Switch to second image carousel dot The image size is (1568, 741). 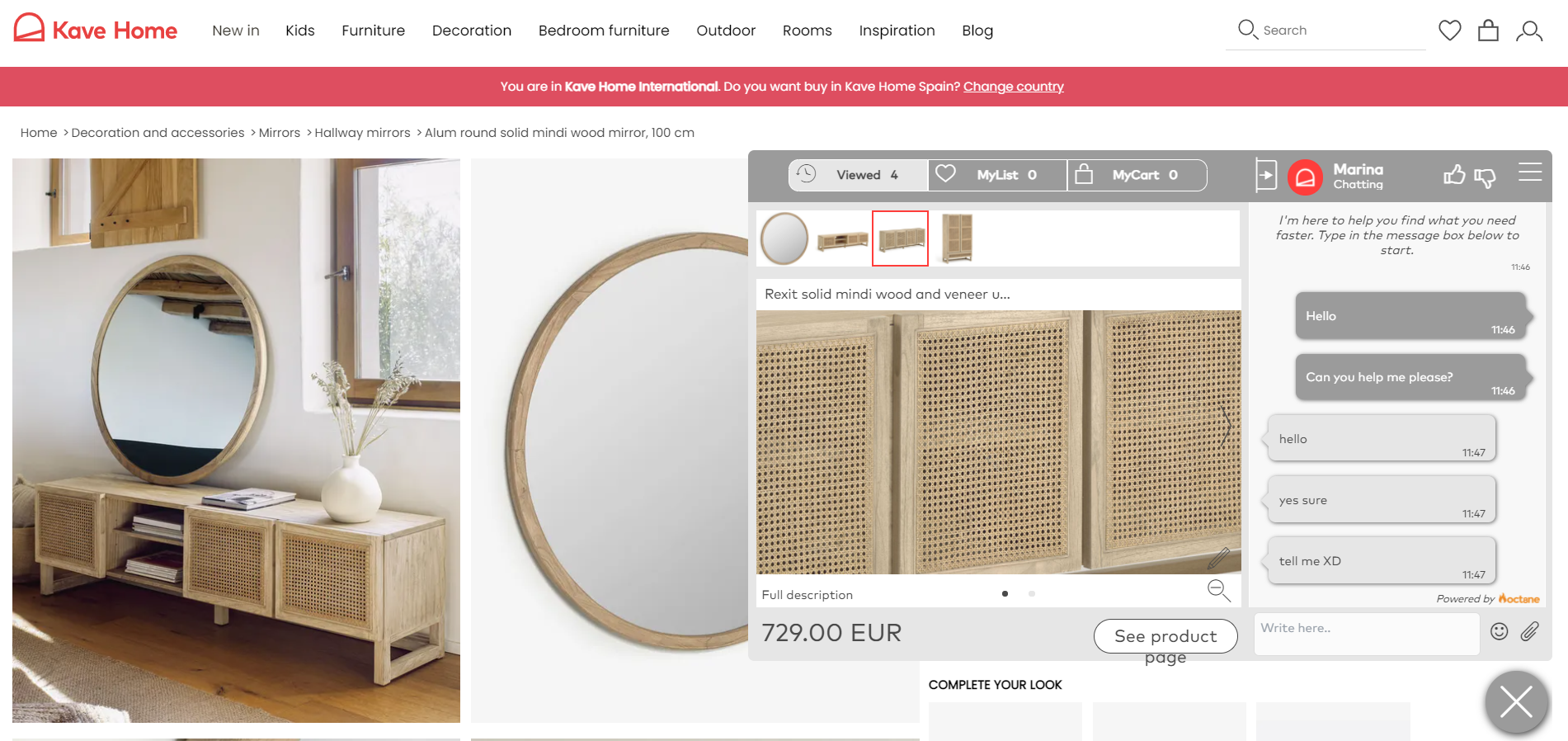[x=1031, y=593]
